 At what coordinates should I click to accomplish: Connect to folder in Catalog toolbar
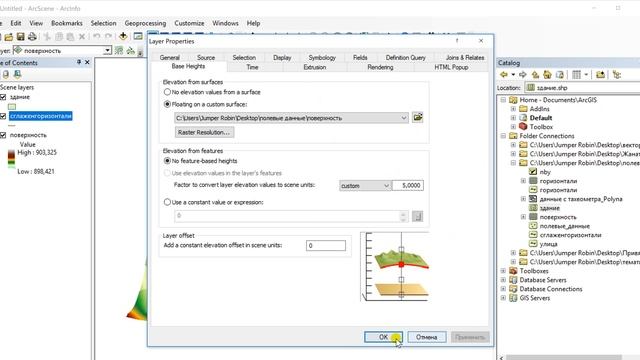(600, 74)
